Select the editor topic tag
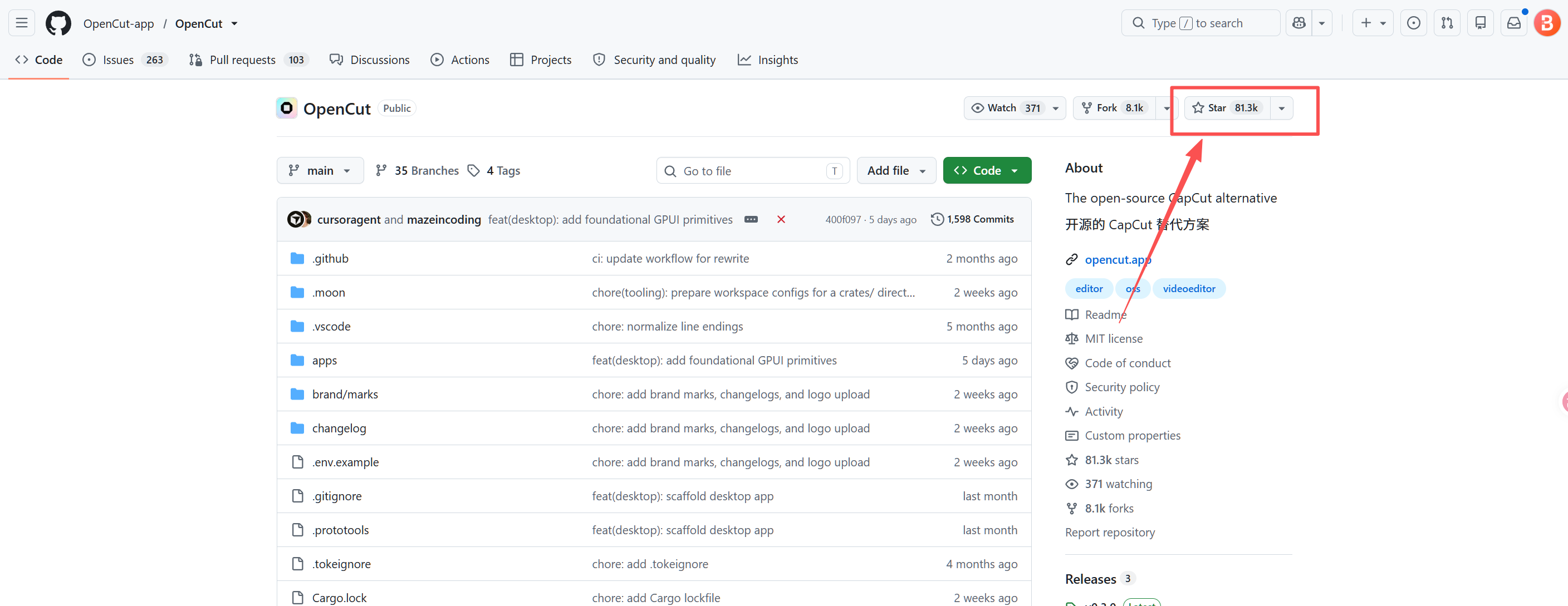 point(1089,288)
